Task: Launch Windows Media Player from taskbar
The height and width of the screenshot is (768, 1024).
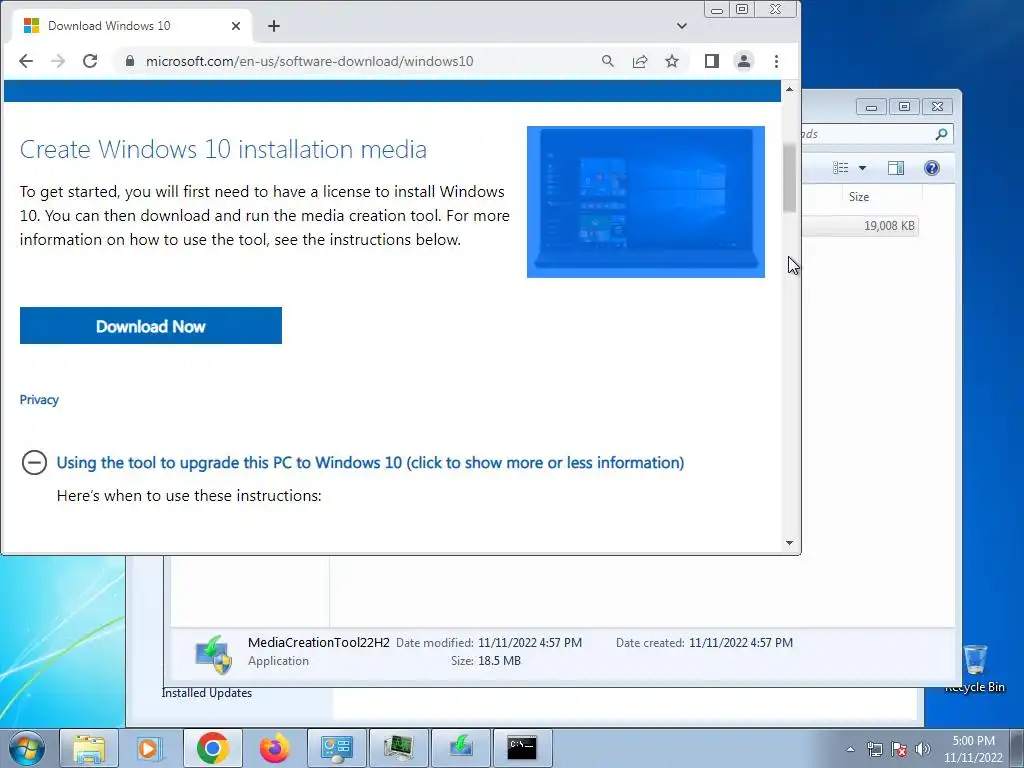Action: 150,748
